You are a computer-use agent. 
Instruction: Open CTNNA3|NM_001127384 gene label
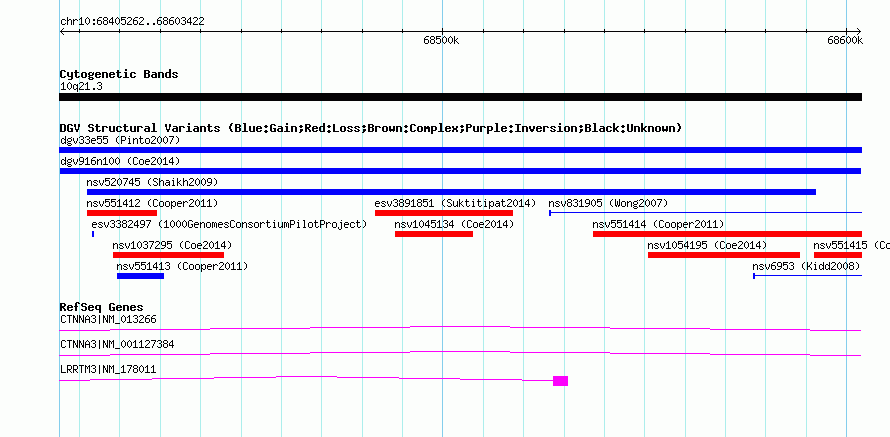(117, 344)
